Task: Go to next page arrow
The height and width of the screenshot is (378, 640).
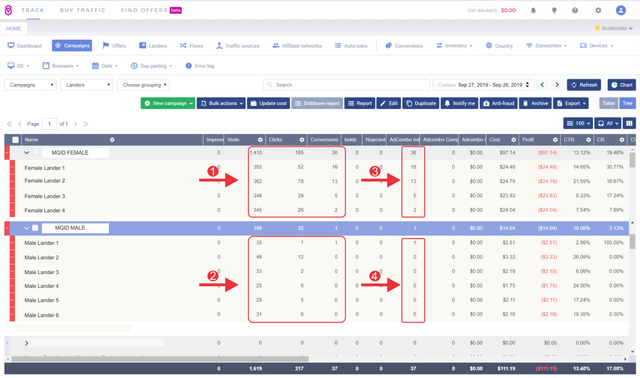Action: 75,124
